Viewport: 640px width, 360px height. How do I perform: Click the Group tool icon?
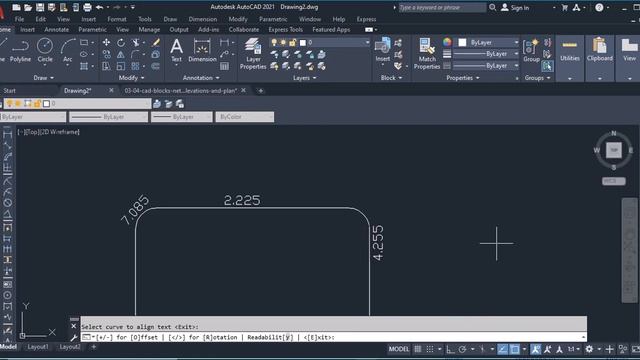pos(531,50)
